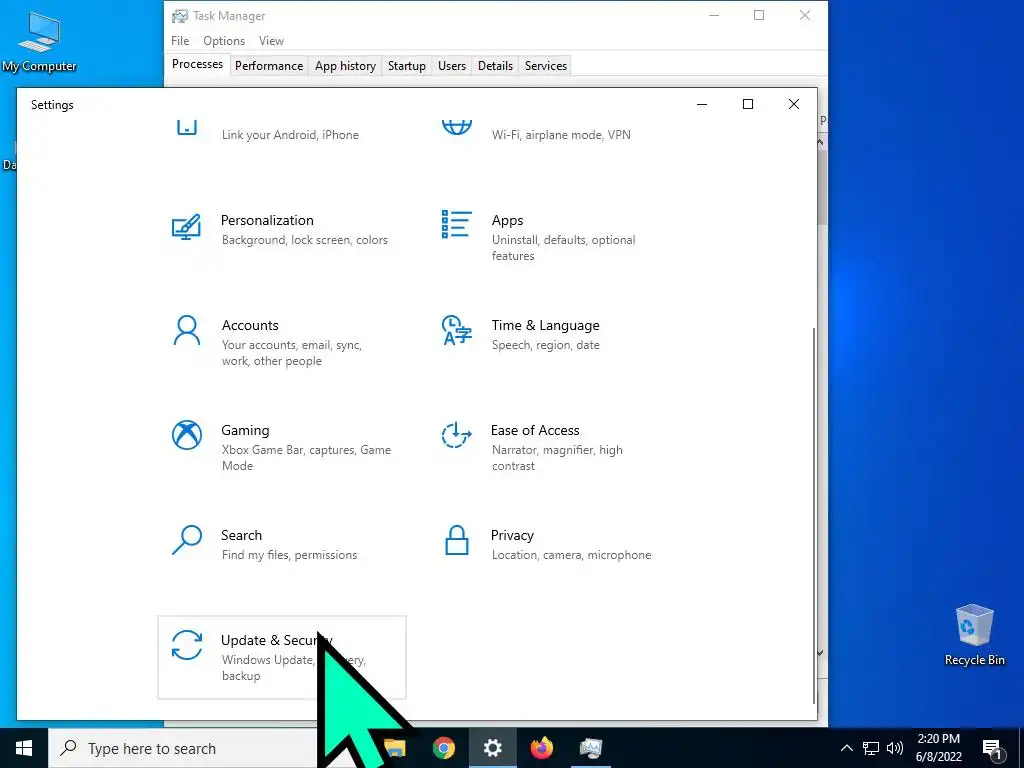Select the My Computer desktop icon
Image resolution: width=1024 pixels, height=768 pixels.
[x=39, y=41]
